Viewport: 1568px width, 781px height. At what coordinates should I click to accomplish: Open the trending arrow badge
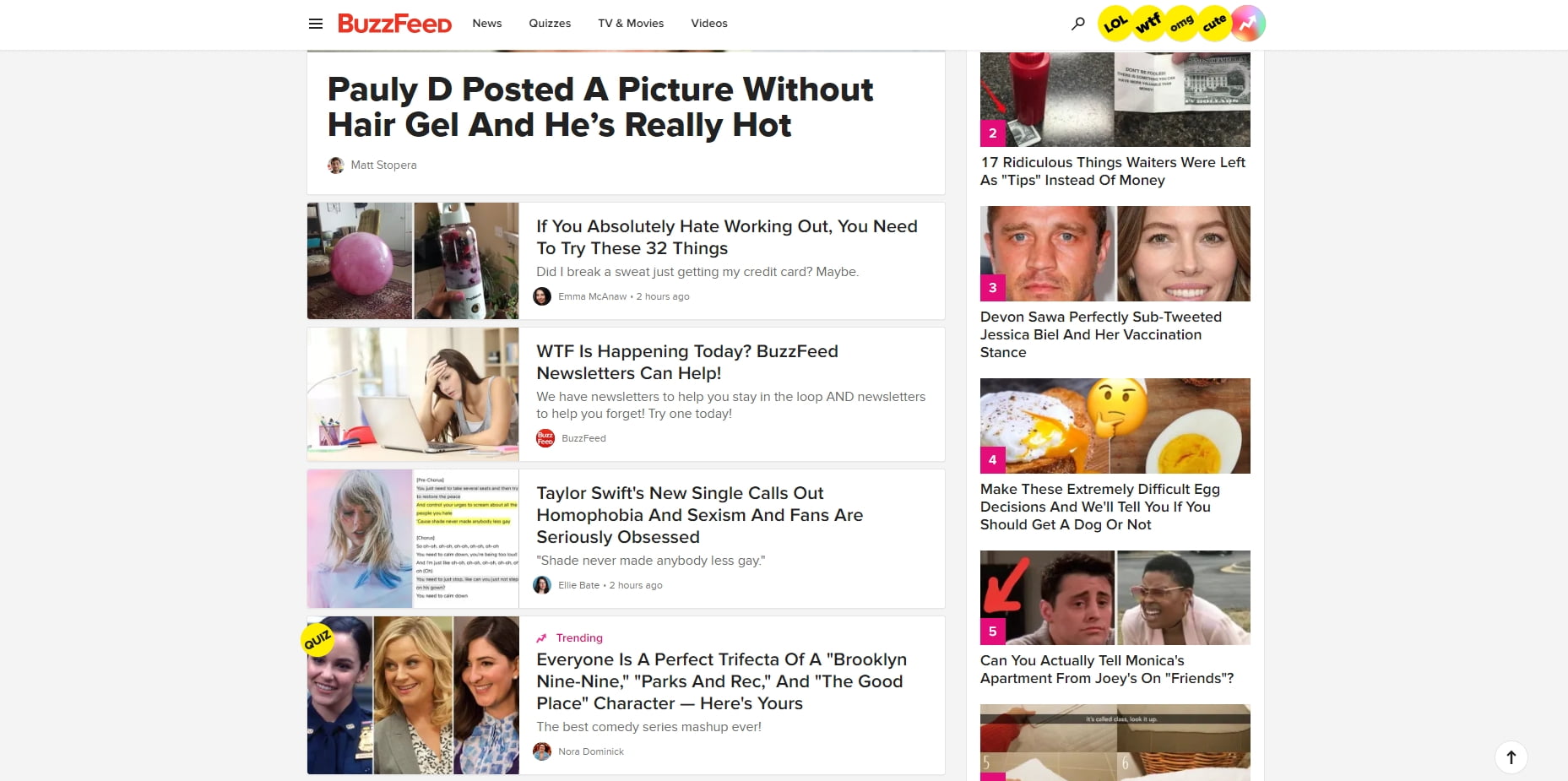tap(1248, 24)
